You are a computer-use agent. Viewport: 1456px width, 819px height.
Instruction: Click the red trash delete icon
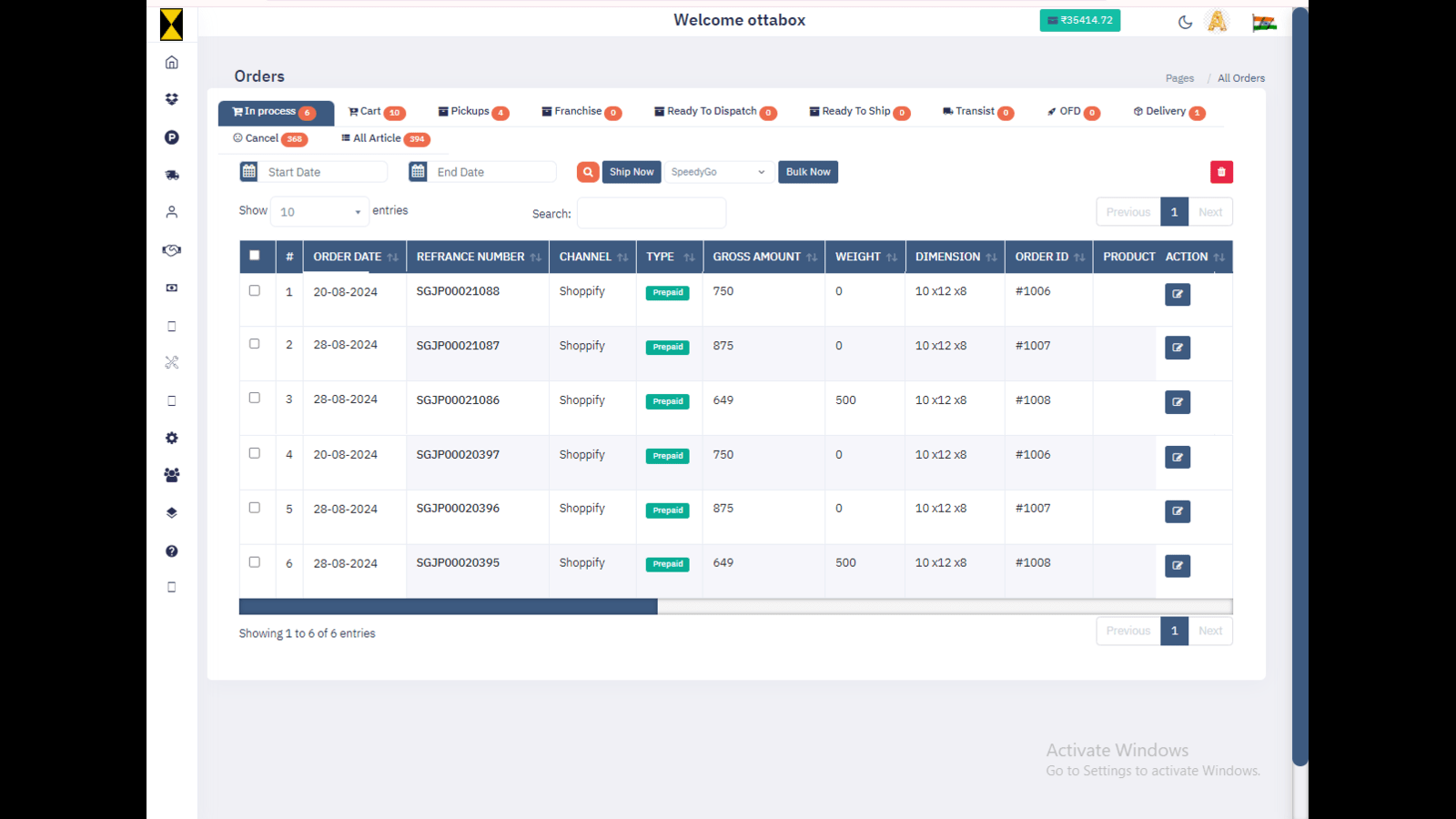pyautogui.click(x=1221, y=171)
